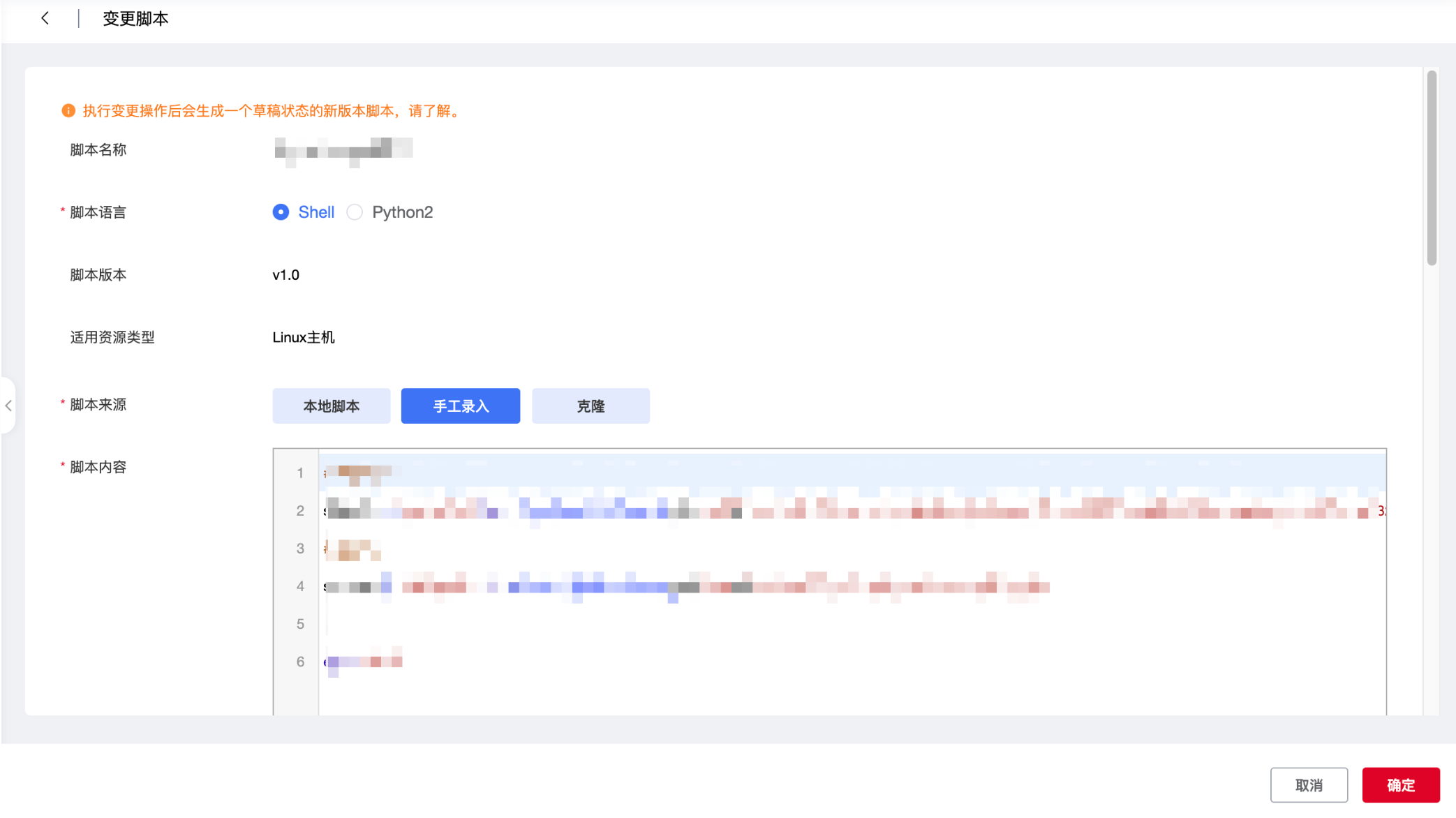Image resolution: width=1456 pixels, height=818 pixels.
Task: Expand the collapsed left sidebar chevron
Action: [x=8, y=406]
